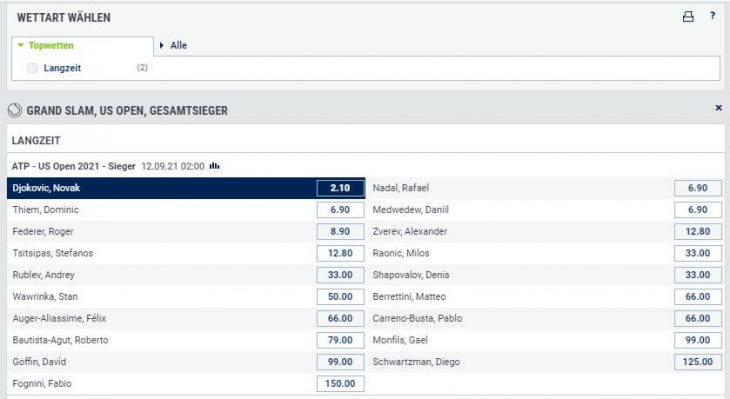Click the ATP - US Open 2021 - Sieger title
Image resolution: width=730 pixels, height=399 pixels.
[74, 166]
